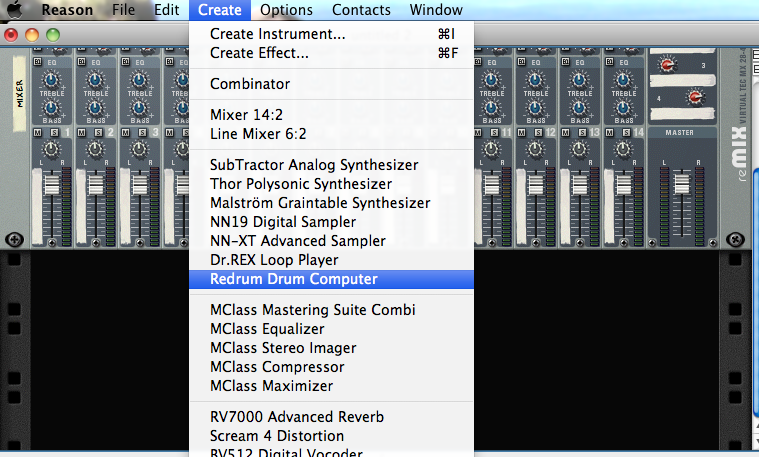Adjust channel 11 Treble knob
Viewport: 759px width, 457px height.
(x=491, y=79)
